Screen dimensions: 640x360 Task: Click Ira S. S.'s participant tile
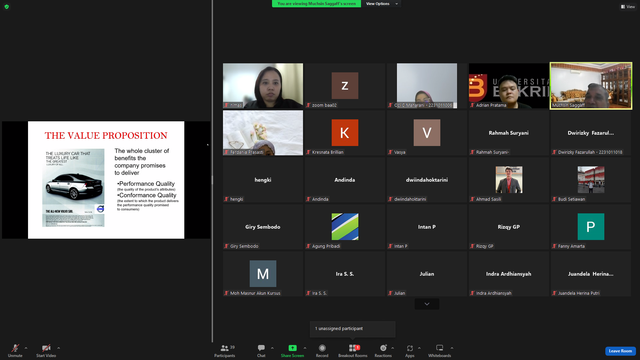[345, 273]
